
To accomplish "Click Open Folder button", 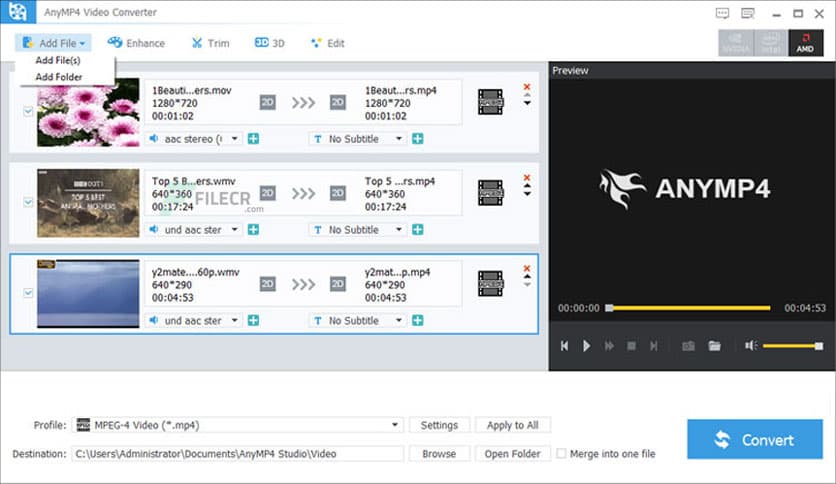I will coord(512,454).
